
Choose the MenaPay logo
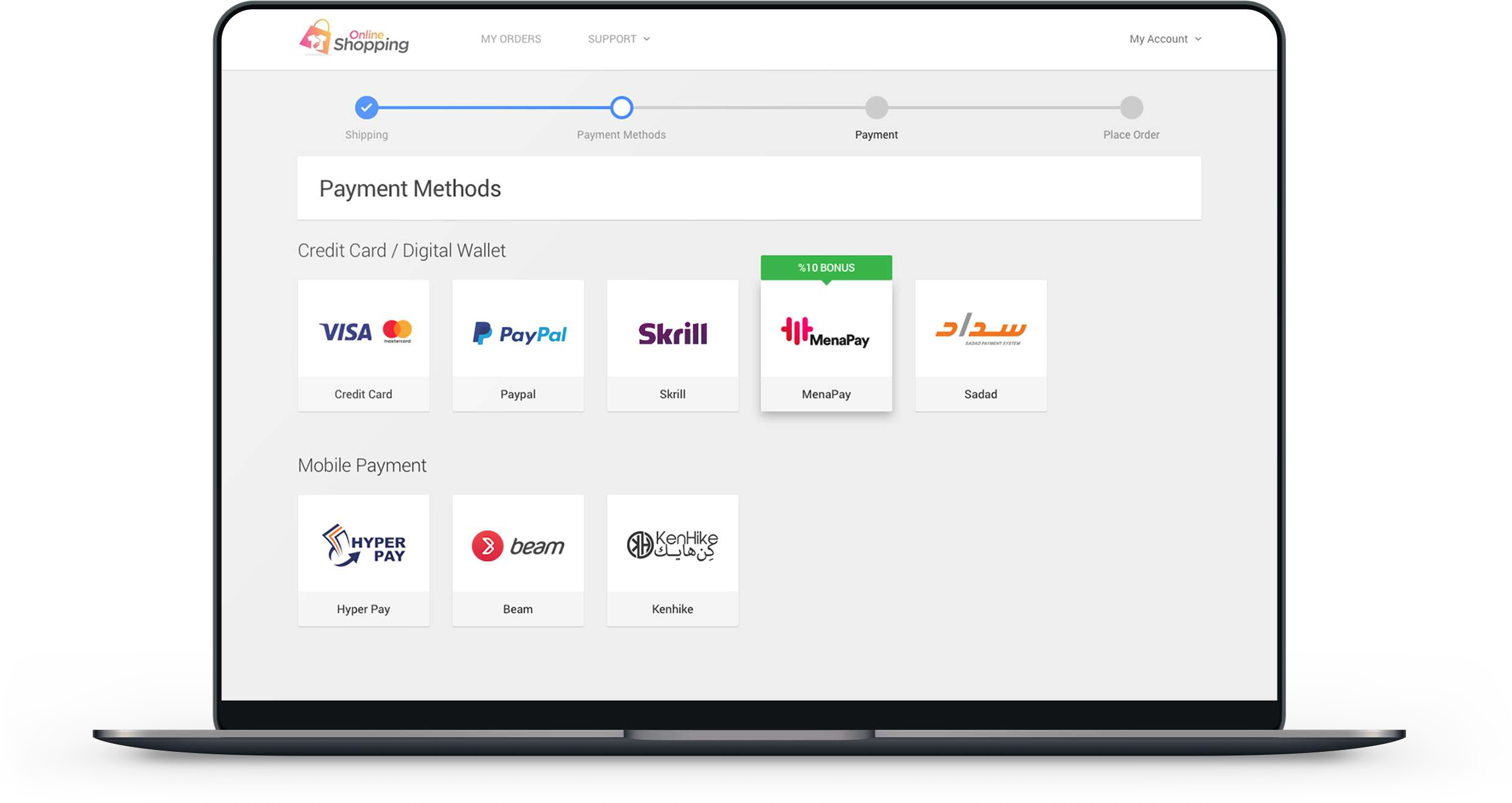click(825, 332)
